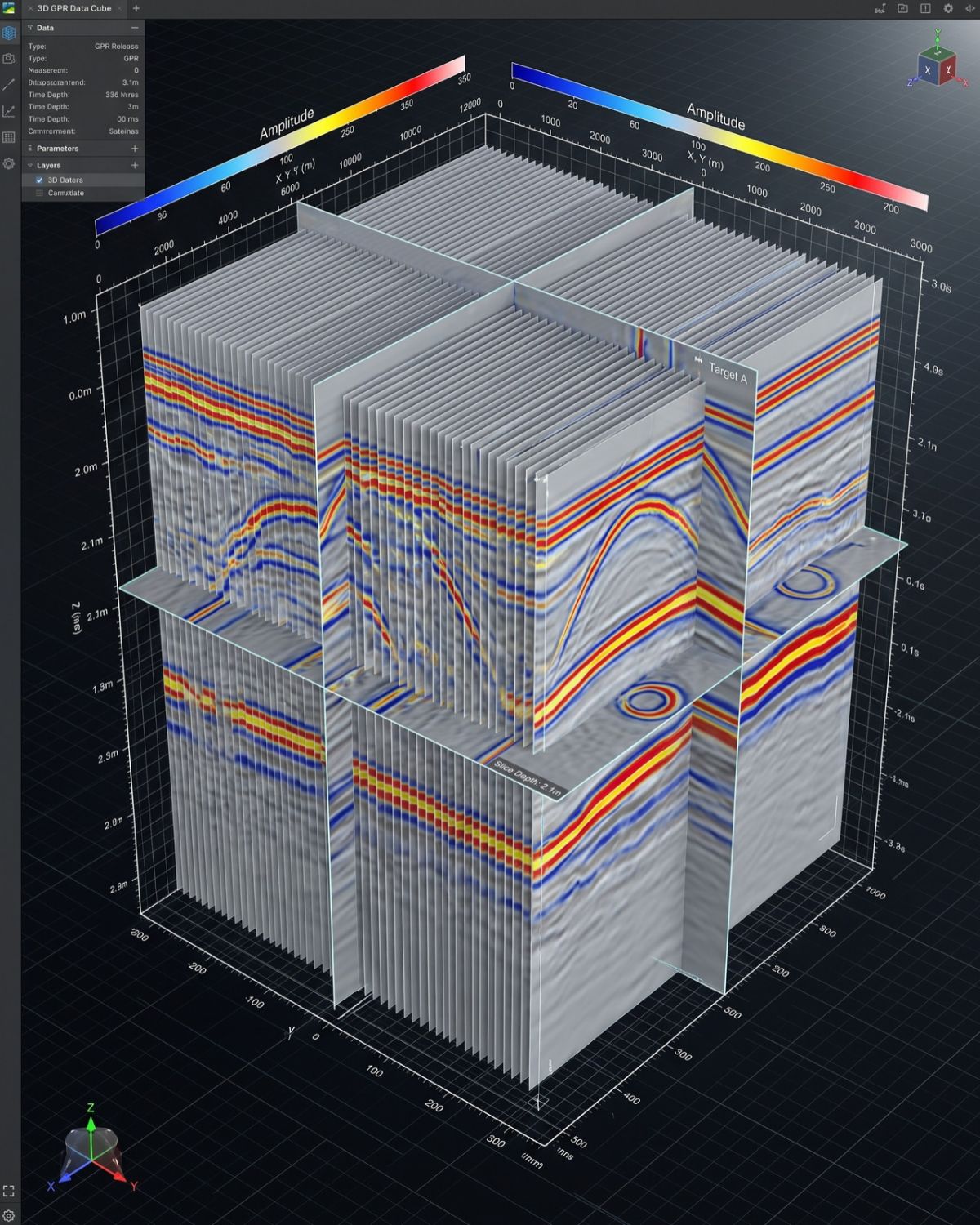The image size is (980, 1225).
Task: Open the 3D cube view in the left sidebar
Action: [x=9, y=33]
